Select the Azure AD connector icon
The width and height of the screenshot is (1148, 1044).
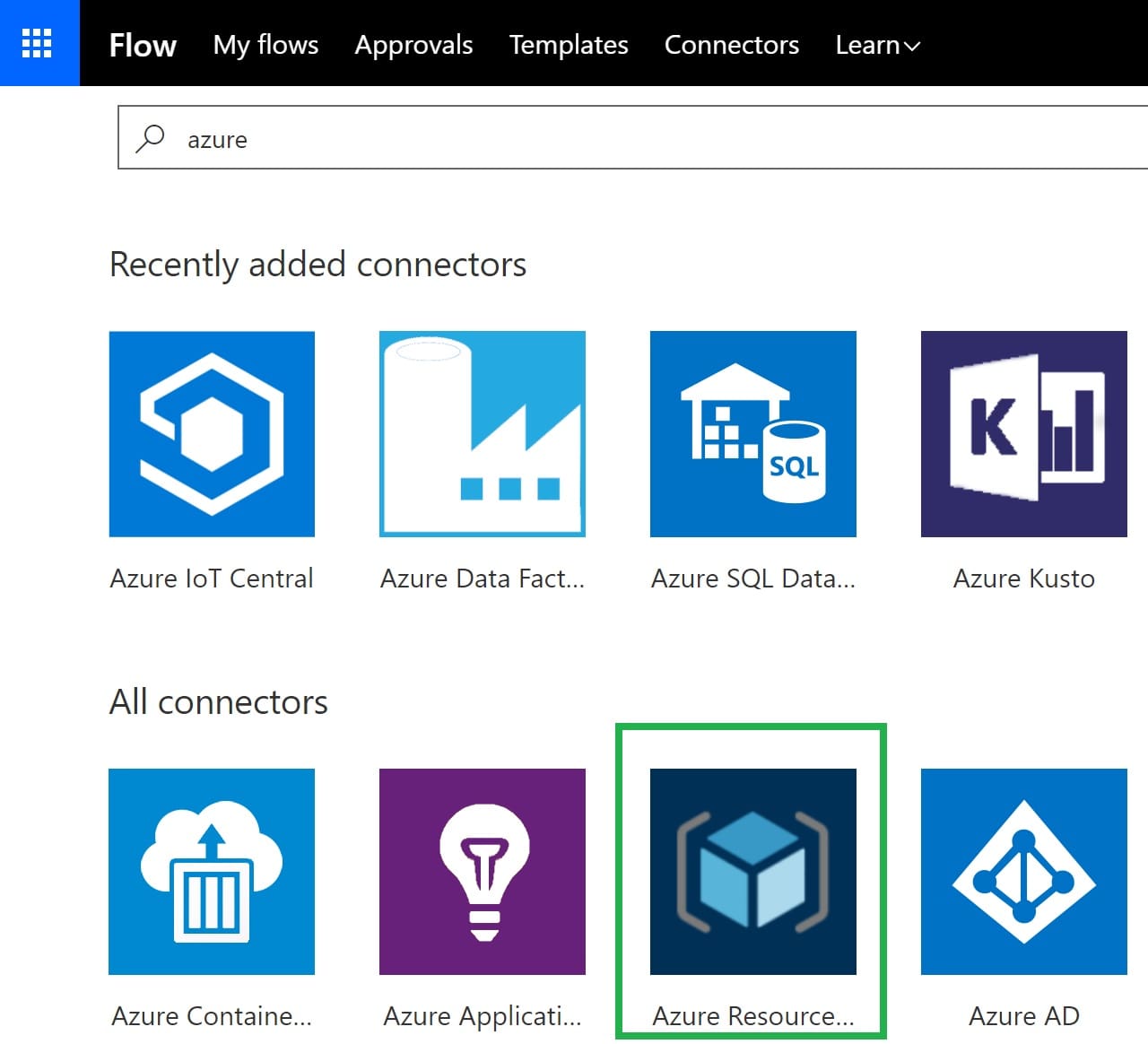click(x=1023, y=872)
